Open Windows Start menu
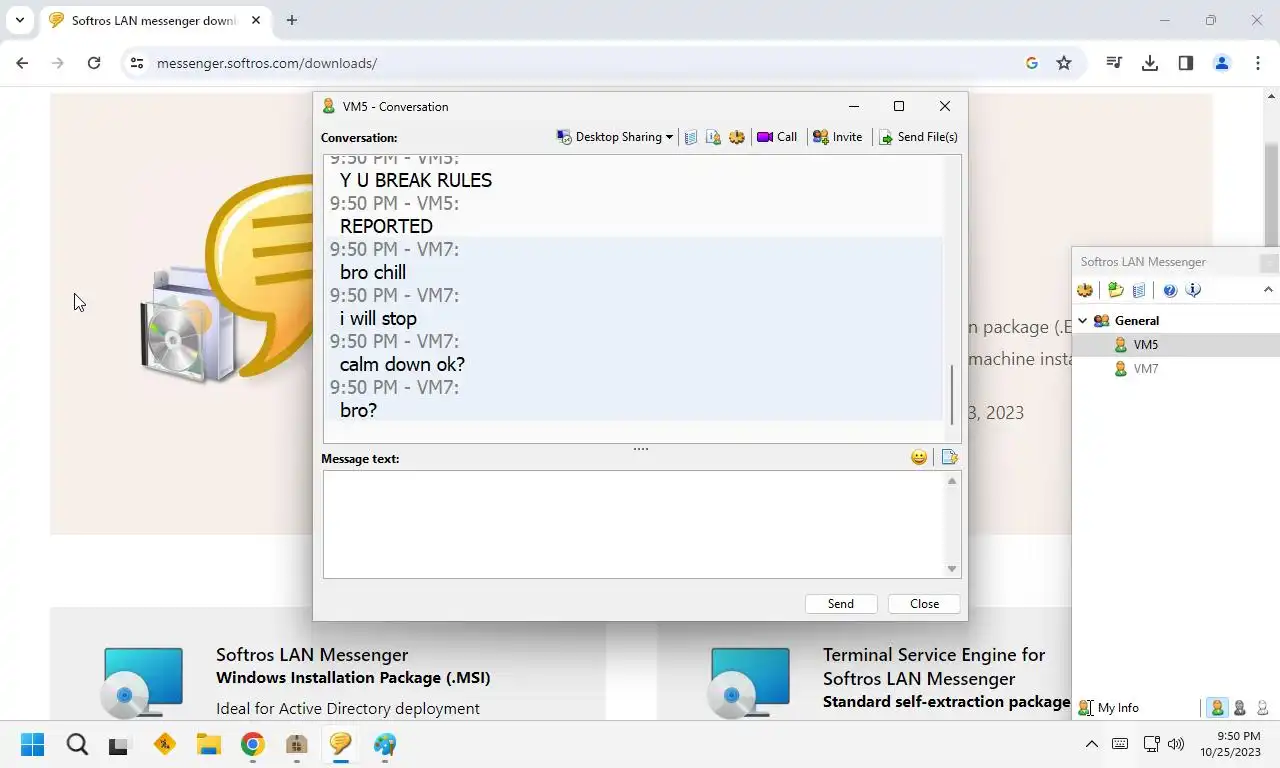The width and height of the screenshot is (1280, 768). click(32, 744)
